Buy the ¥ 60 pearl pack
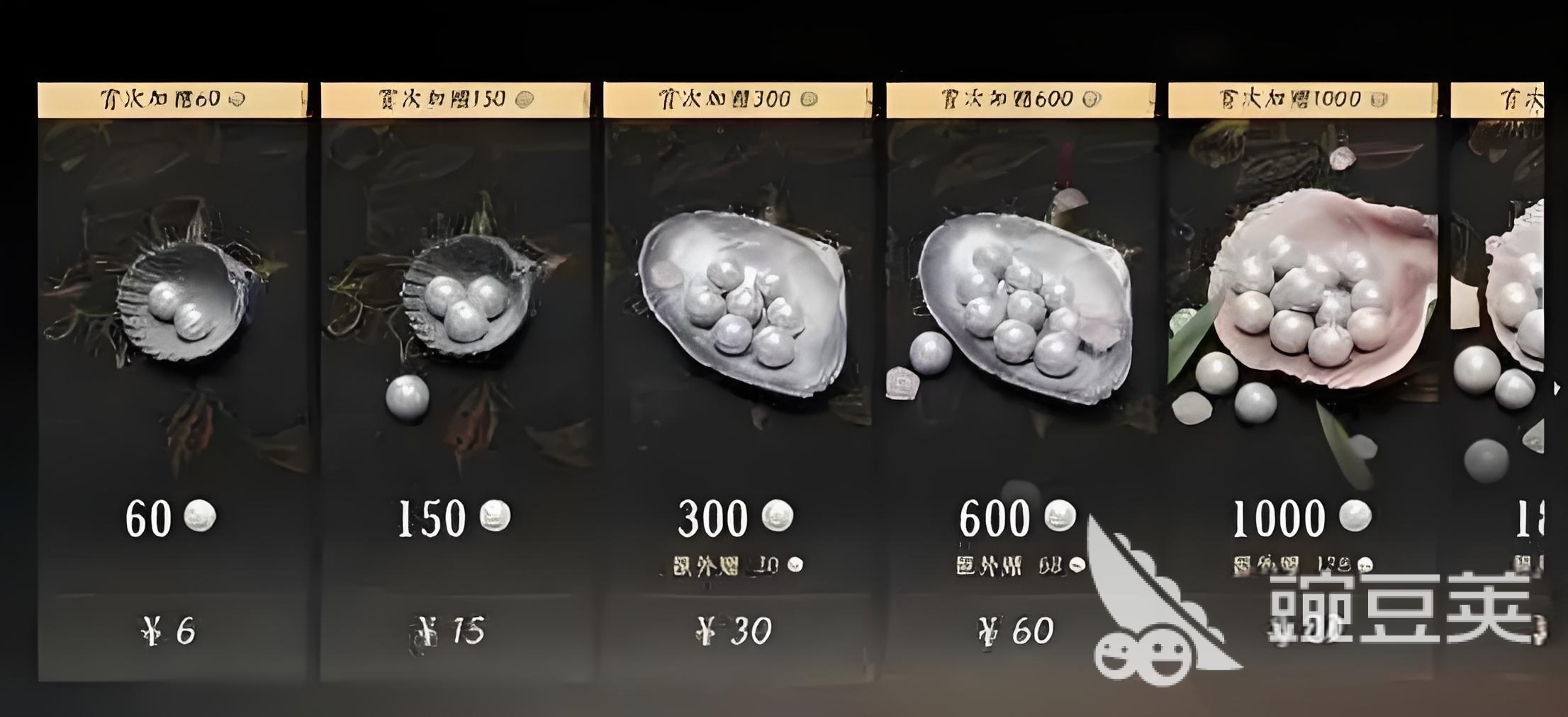1568x717 pixels. pyautogui.click(x=1017, y=631)
